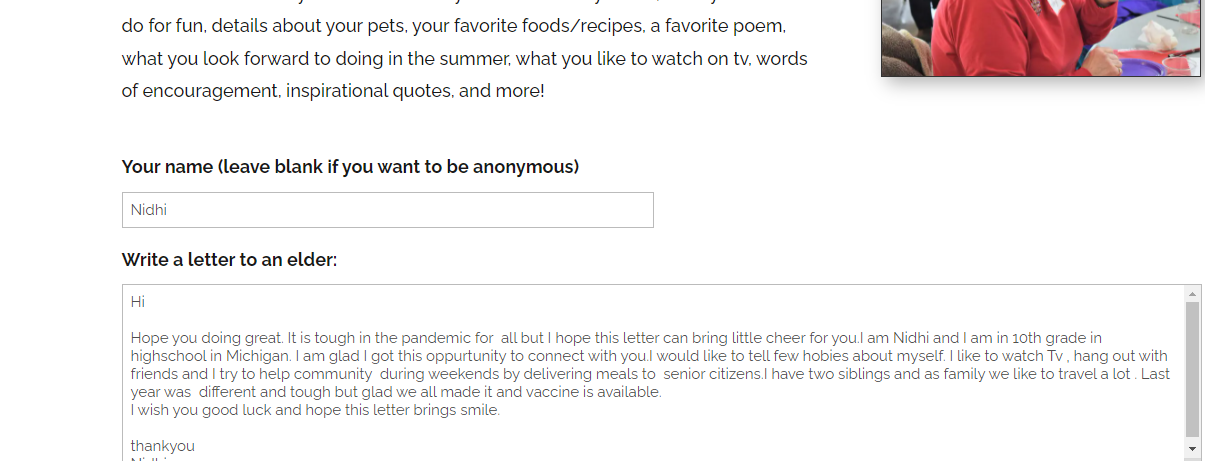Image resolution: width=1205 pixels, height=461 pixels.
Task: Click the 'Your name' field label
Action: (x=350, y=167)
